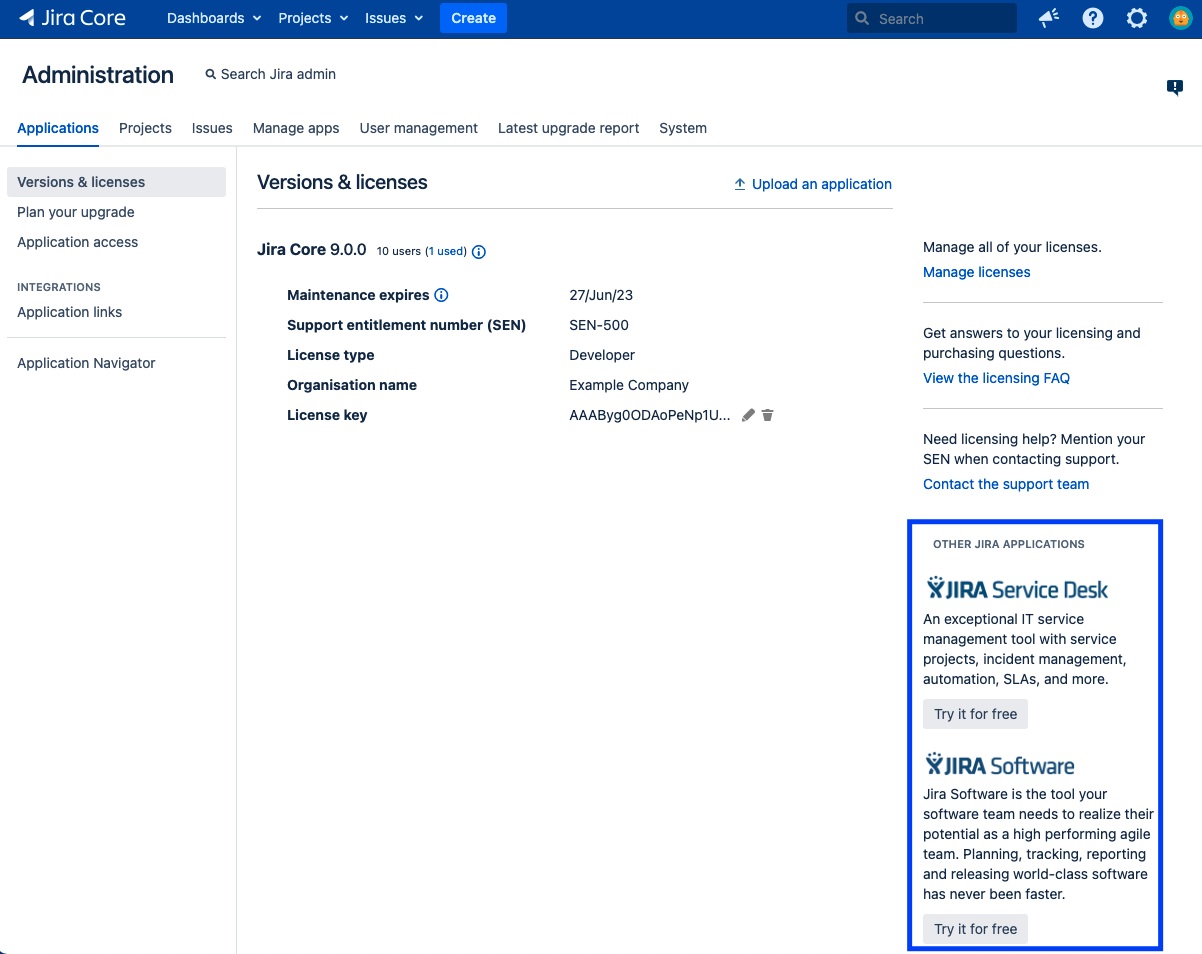Switch to the Applications tab
The image size is (1202, 954).
point(58,128)
